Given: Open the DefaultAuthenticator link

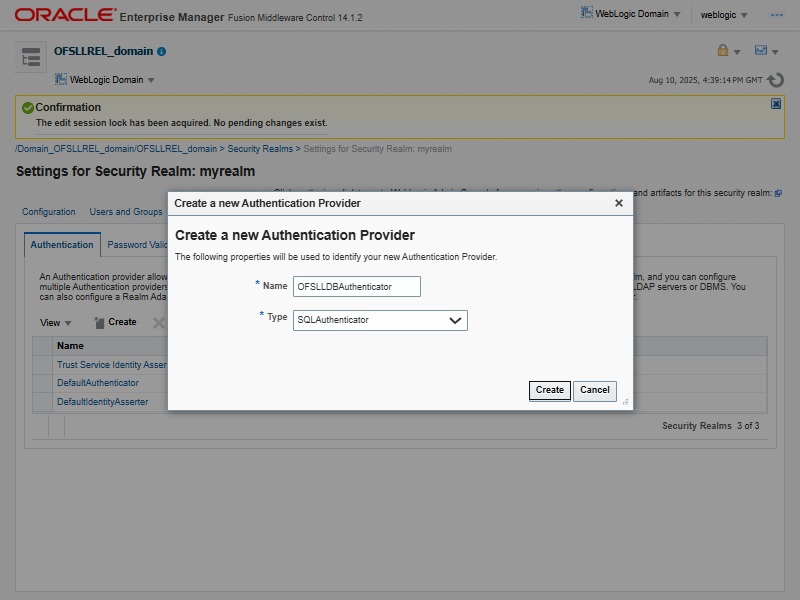Looking at the screenshot, I should pos(98,383).
